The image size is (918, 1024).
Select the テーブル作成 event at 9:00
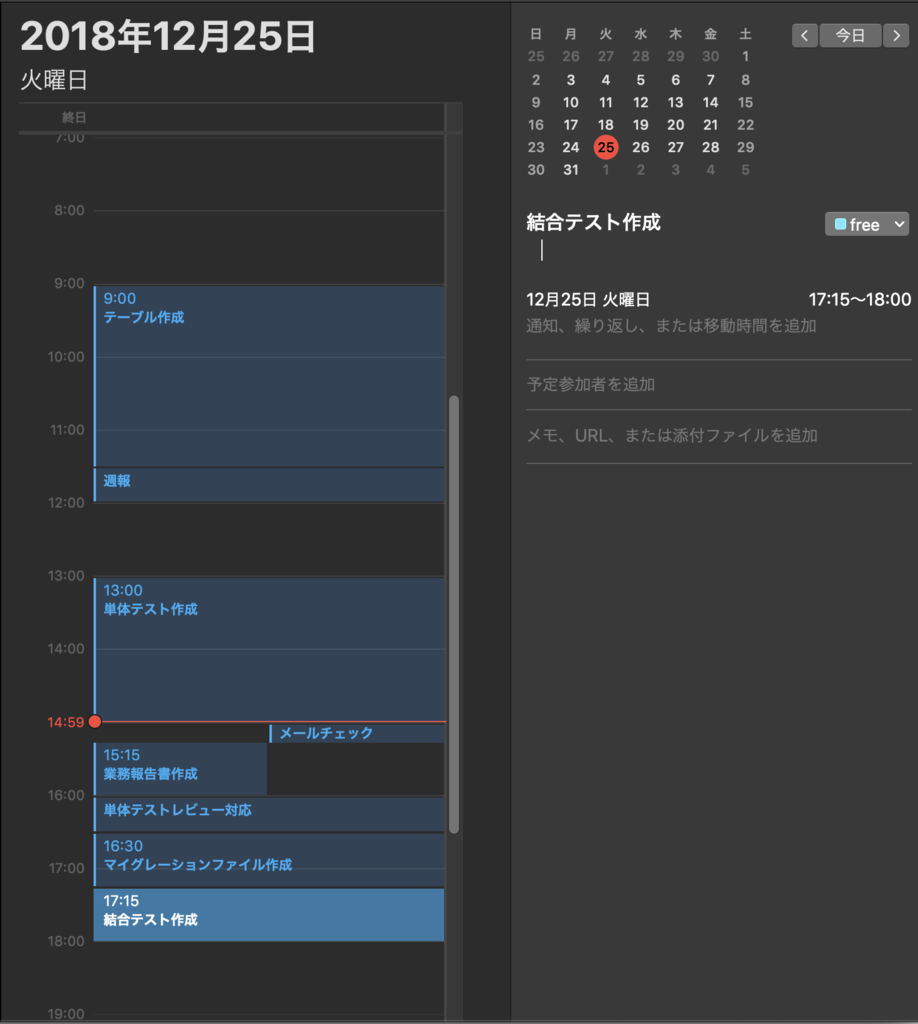tap(269, 376)
